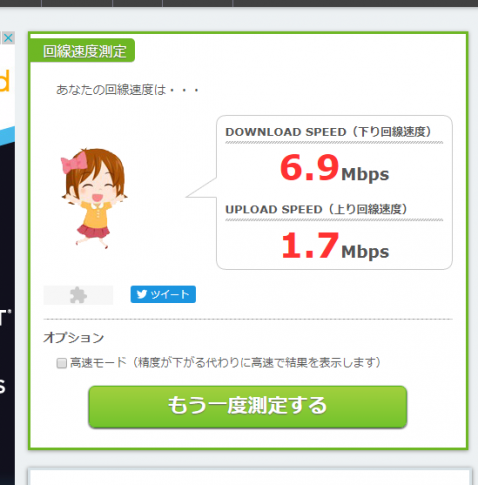Image resolution: width=478 pixels, height=485 pixels.
Task: Click the UPLOAD SPEED（上り回線速度） heading
Action: [x=316, y=209]
